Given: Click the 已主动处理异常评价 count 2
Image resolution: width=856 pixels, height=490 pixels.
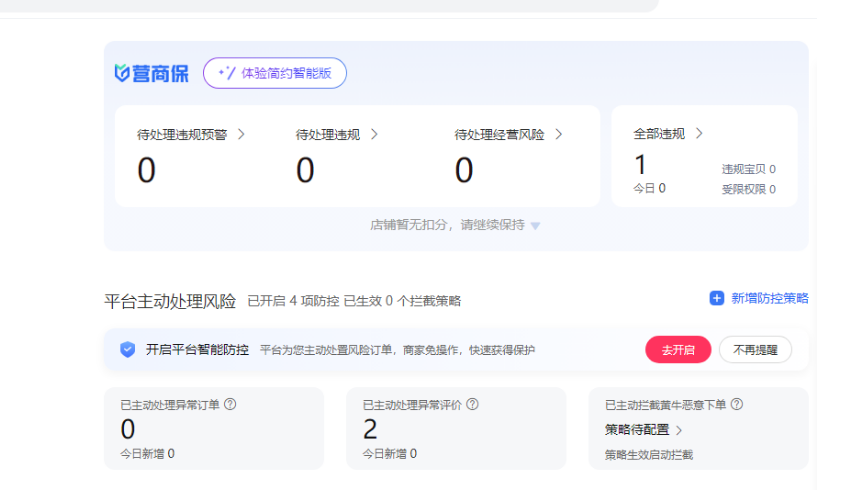Looking at the screenshot, I should coord(370,430).
